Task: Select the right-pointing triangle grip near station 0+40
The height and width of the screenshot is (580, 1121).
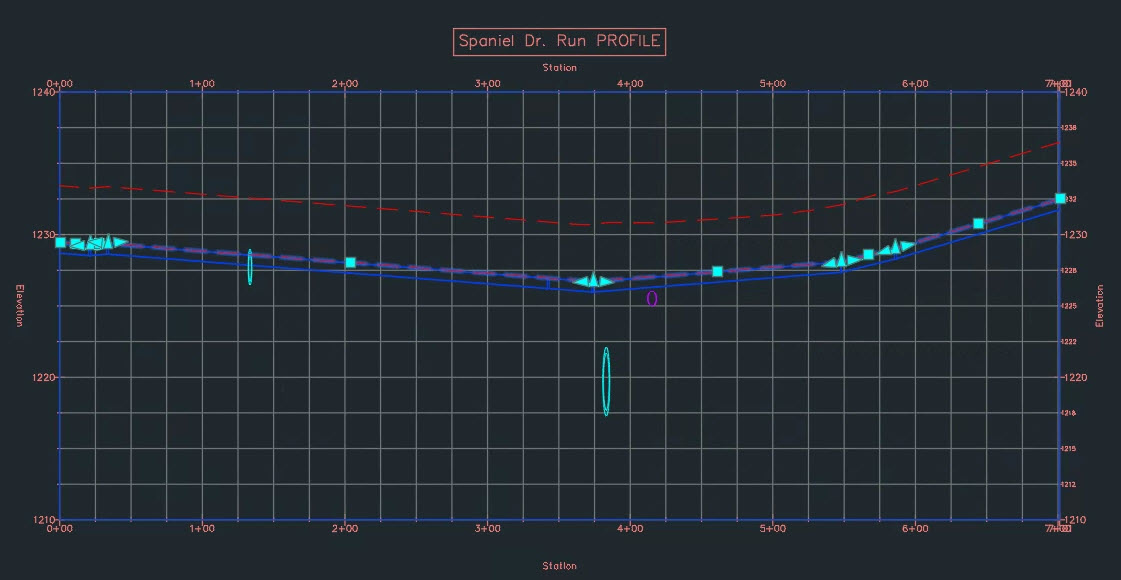Action: pyautogui.click(x=120, y=242)
